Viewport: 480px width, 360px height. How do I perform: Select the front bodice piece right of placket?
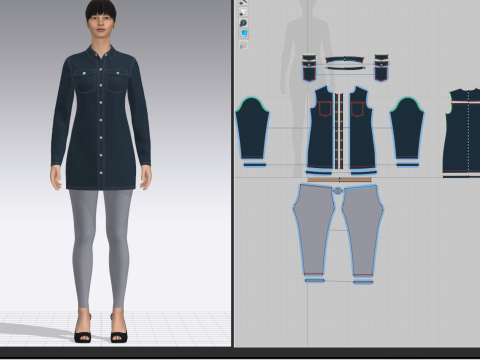(x=363, y=133)
